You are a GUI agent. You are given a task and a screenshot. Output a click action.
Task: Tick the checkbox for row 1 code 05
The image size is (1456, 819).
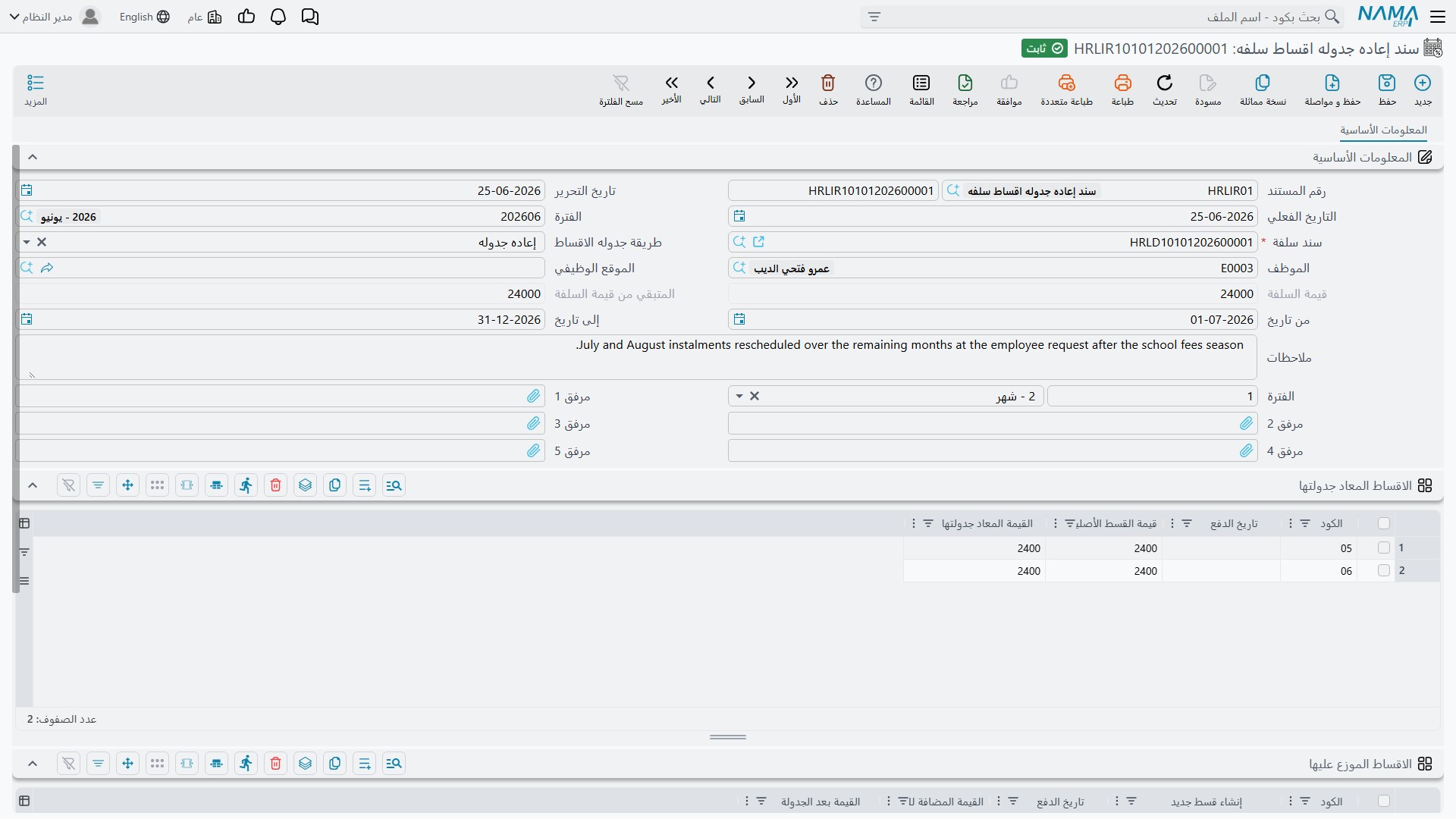(x=1384, y=548)
